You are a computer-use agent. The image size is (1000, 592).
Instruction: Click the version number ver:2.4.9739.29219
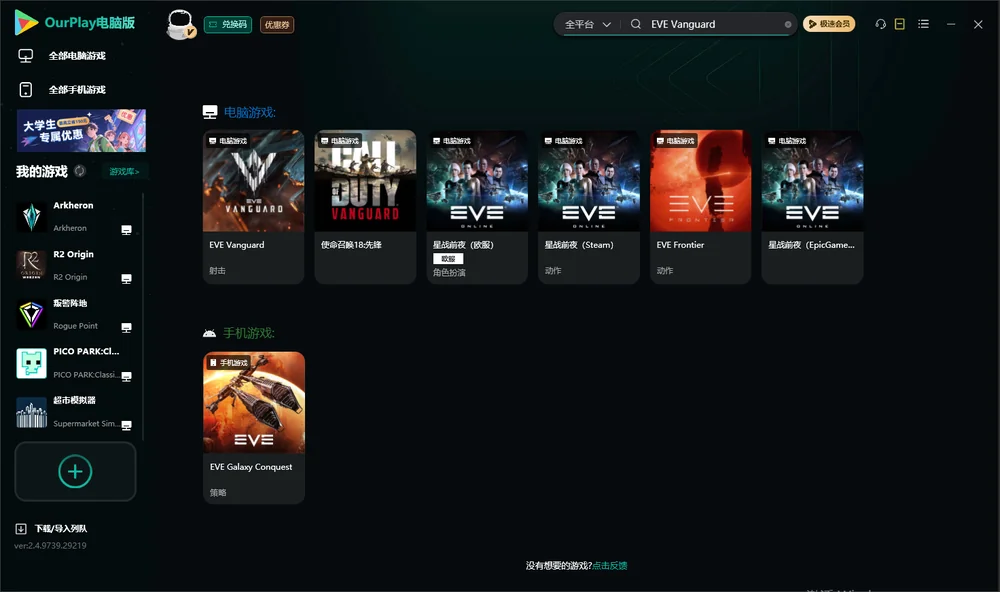click(x=50, y=545)
